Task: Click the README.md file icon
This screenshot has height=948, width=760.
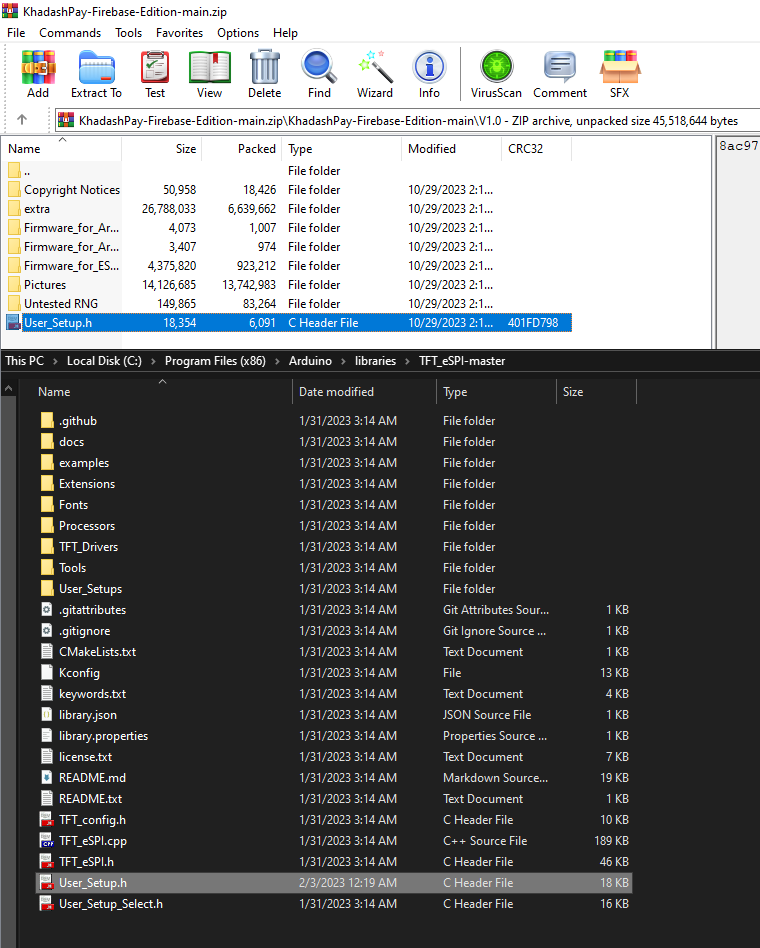Action: point(47,778)
